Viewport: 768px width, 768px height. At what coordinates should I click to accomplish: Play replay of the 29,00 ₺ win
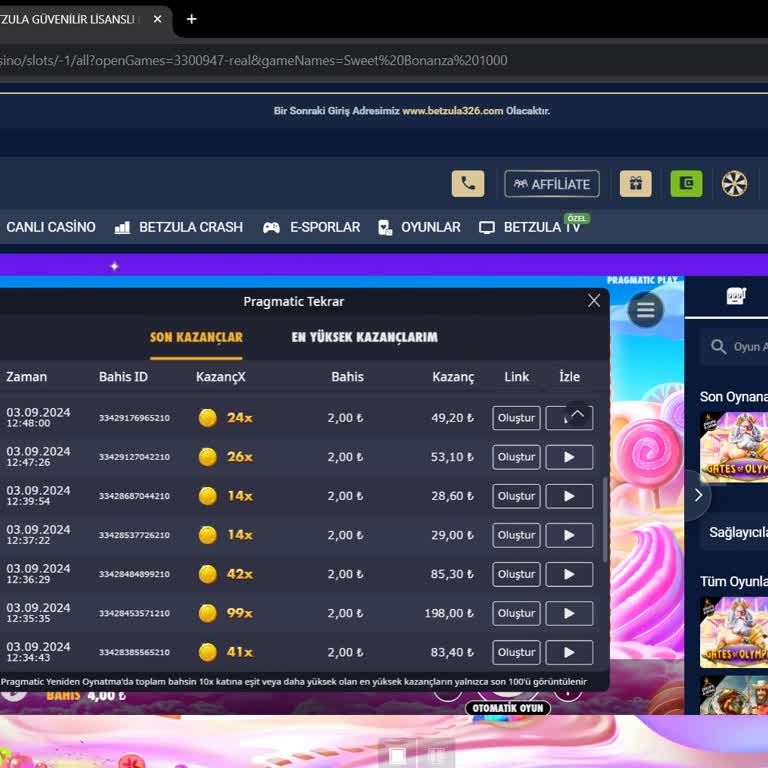(x=569, y=535)
